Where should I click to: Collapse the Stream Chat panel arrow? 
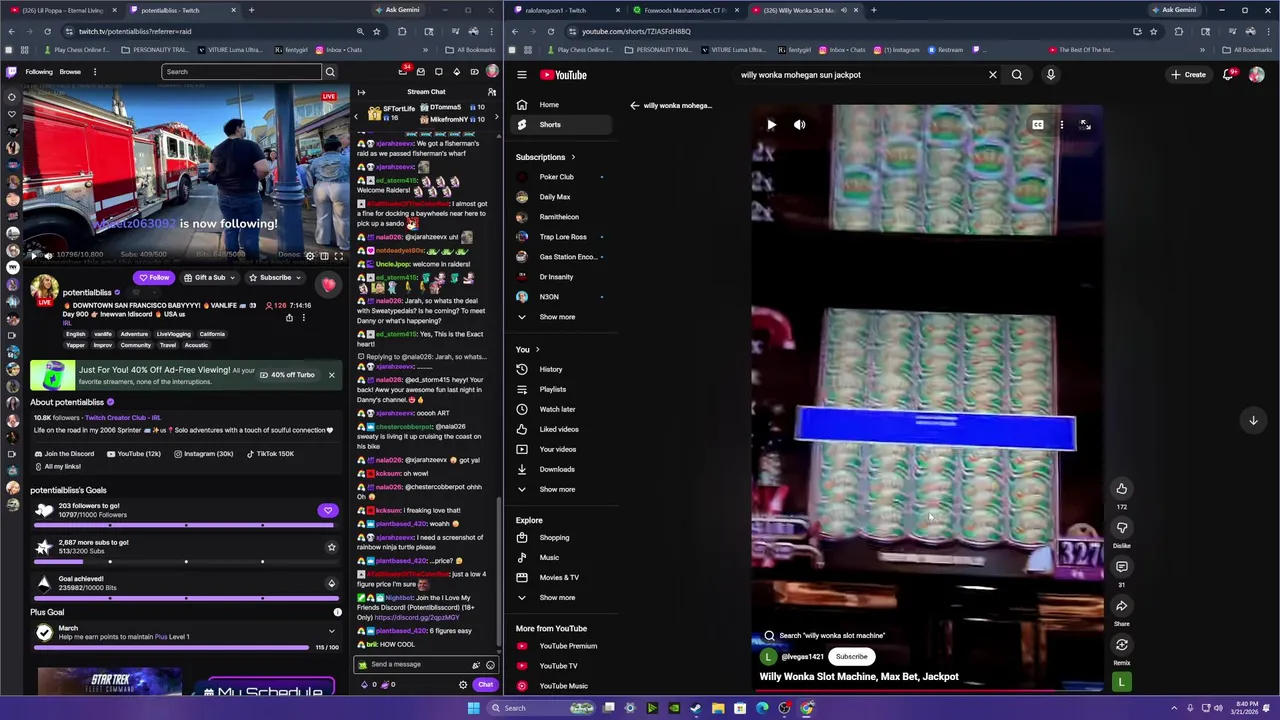click(x=361, y=92)
